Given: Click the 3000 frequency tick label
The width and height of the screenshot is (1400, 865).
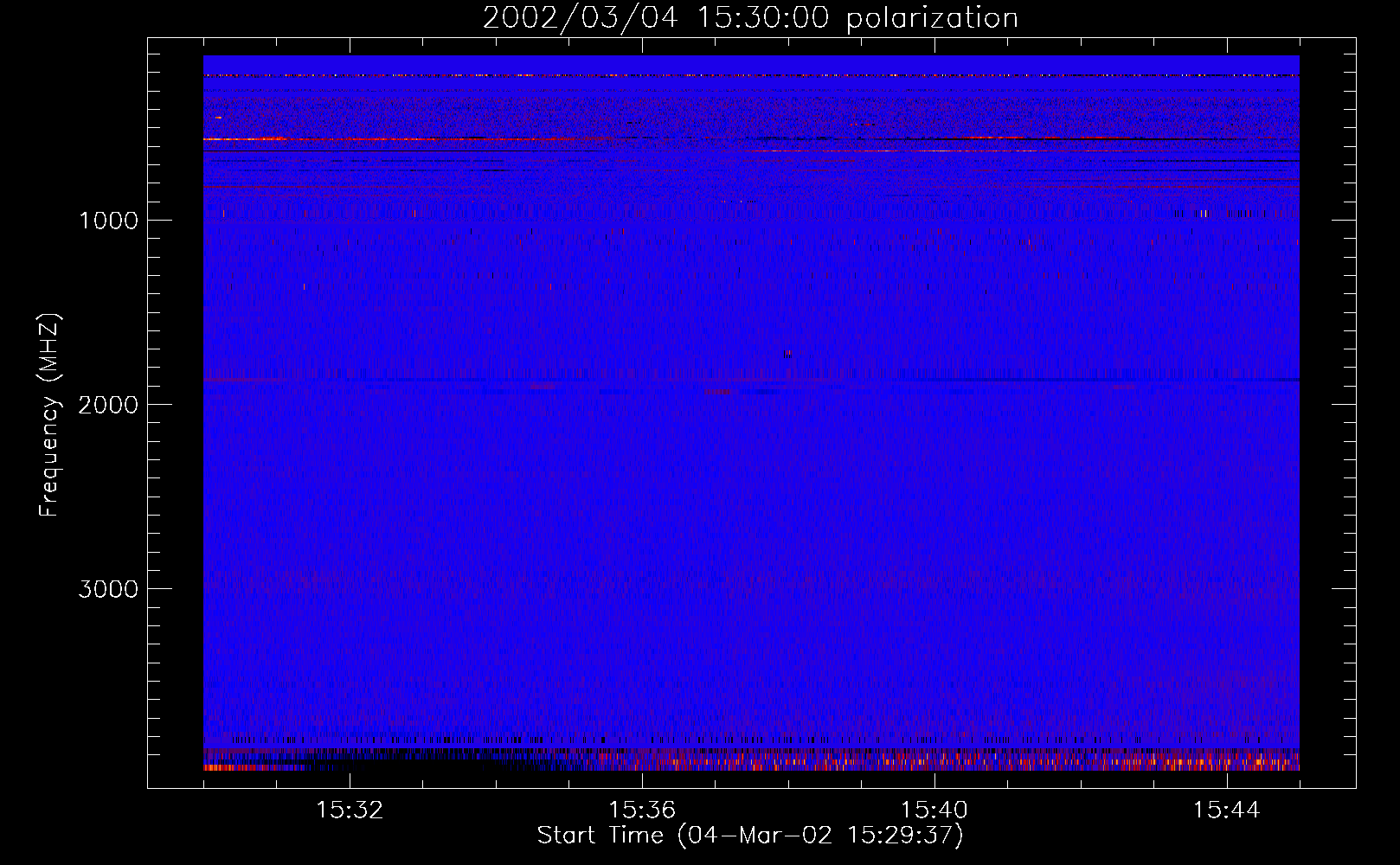Looking at the screenshot, I should (108, 589).
